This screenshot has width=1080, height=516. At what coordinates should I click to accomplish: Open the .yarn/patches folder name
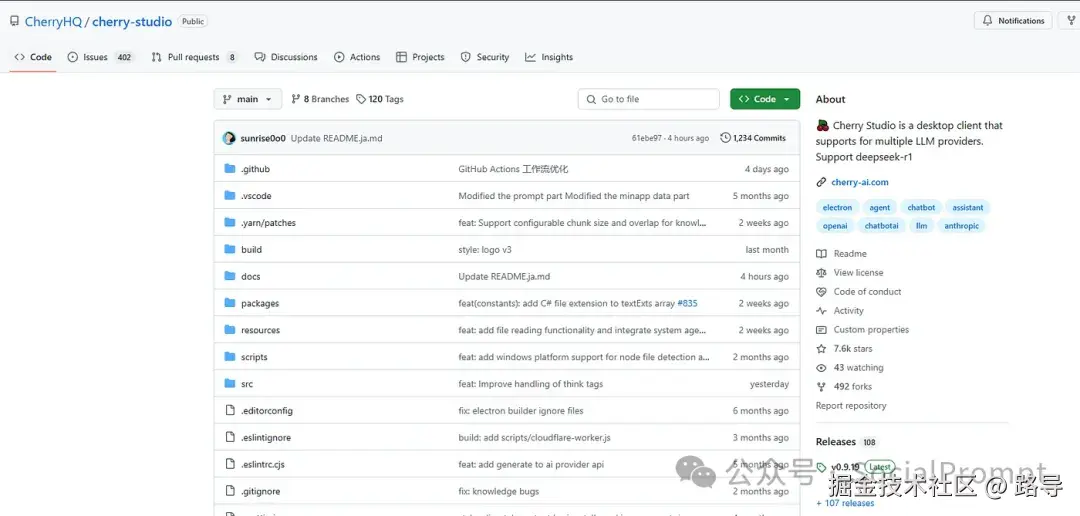pos(268,223)
